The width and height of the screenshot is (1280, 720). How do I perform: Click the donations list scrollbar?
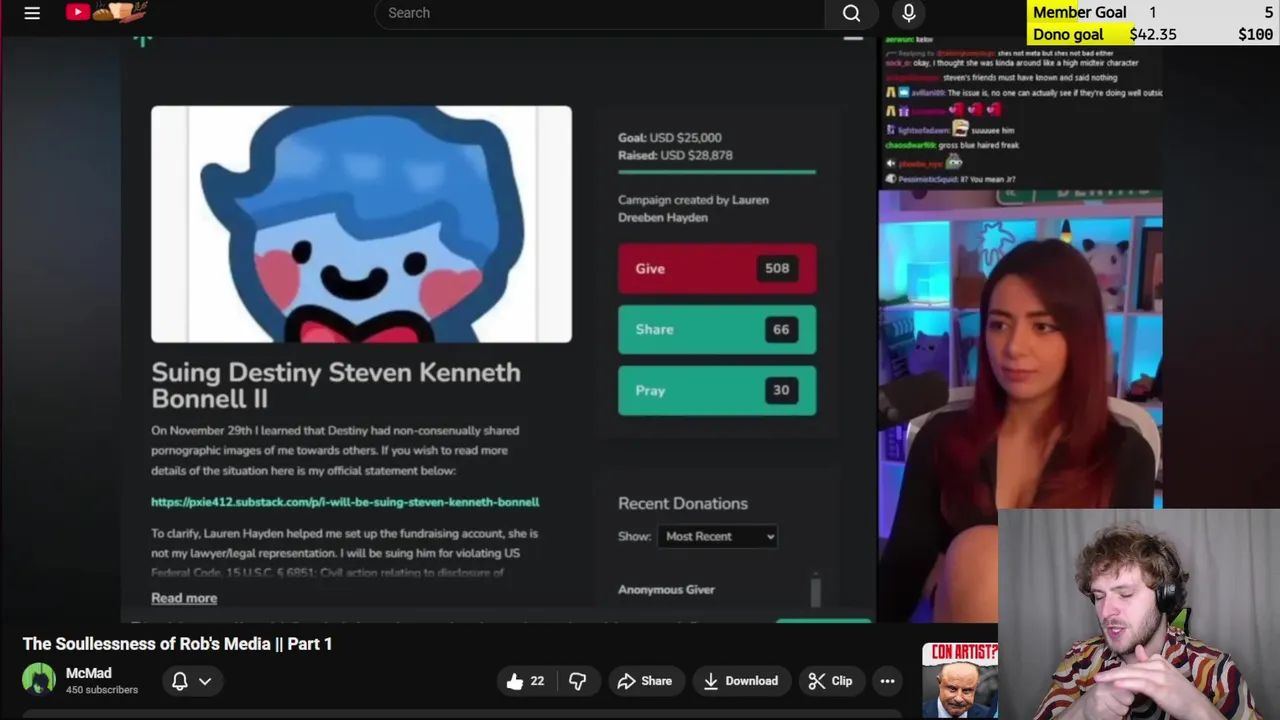click(815, 590)
